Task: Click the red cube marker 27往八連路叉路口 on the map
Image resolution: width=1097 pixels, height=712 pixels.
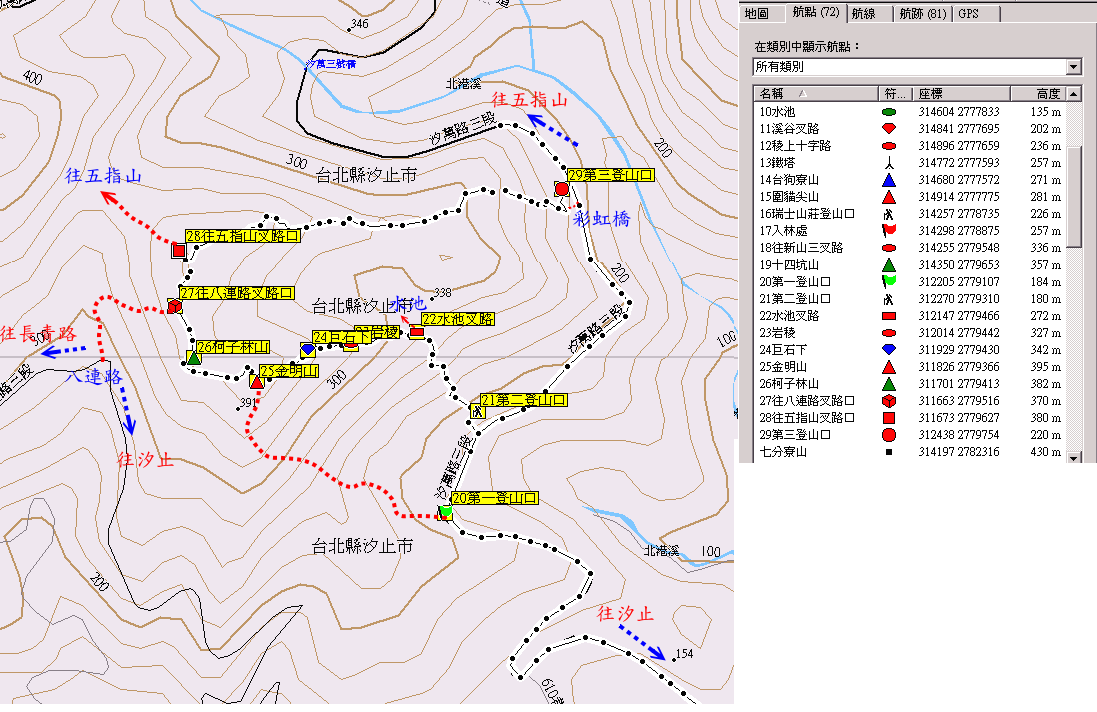Action: click(x=174, y=306)
